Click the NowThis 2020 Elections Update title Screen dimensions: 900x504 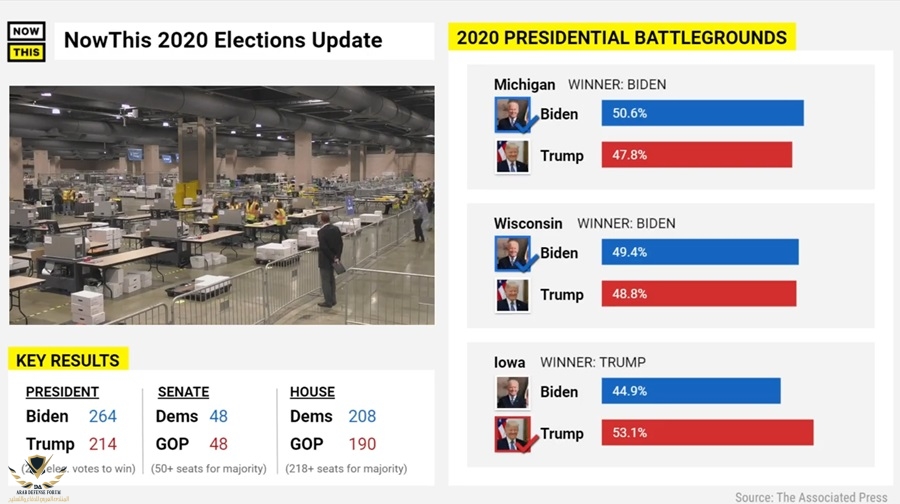pyautogui.click(x=223, y=41)
